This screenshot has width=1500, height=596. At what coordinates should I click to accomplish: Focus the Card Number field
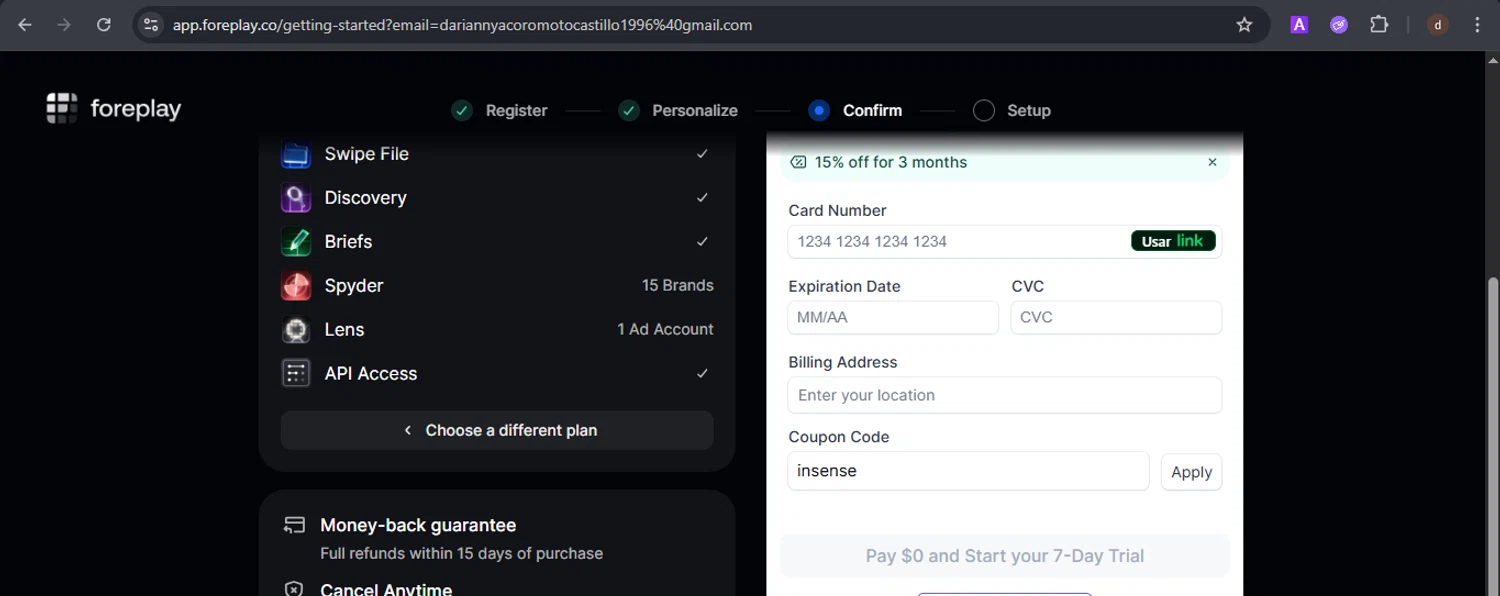[x=1004, y=241]
